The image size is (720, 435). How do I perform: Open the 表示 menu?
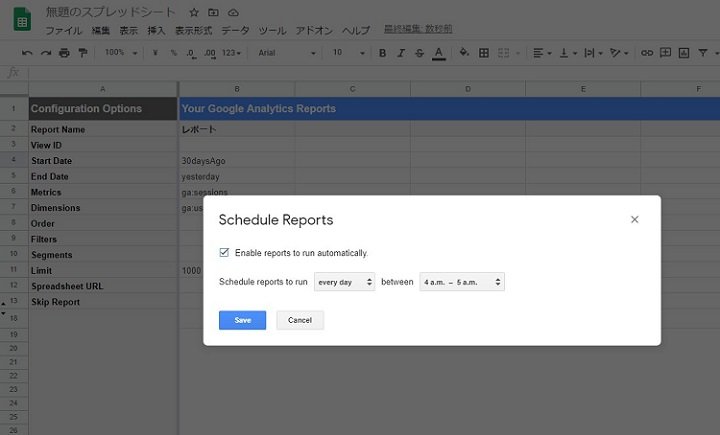(x=129, y=30)
